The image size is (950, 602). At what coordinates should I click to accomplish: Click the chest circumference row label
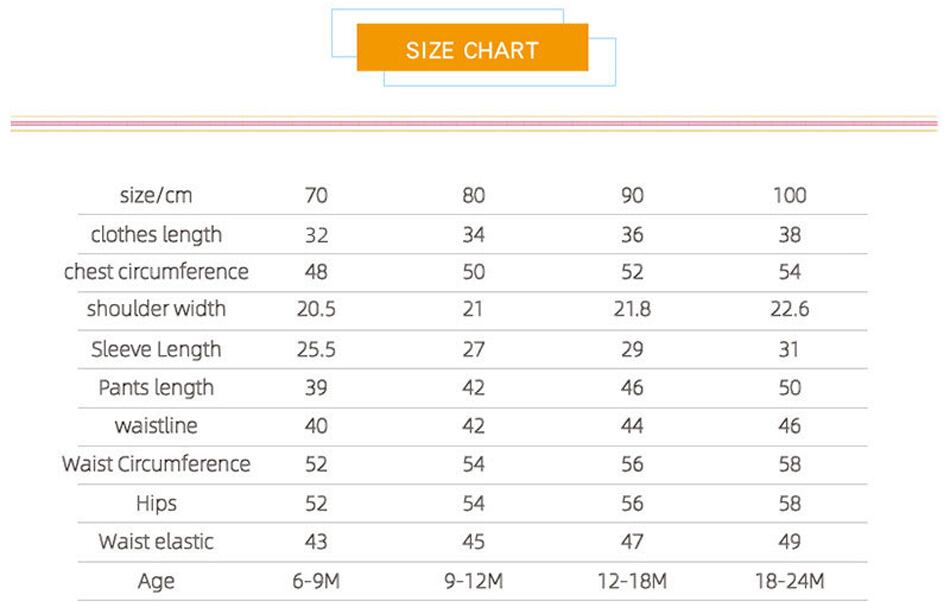coord(156,272)
